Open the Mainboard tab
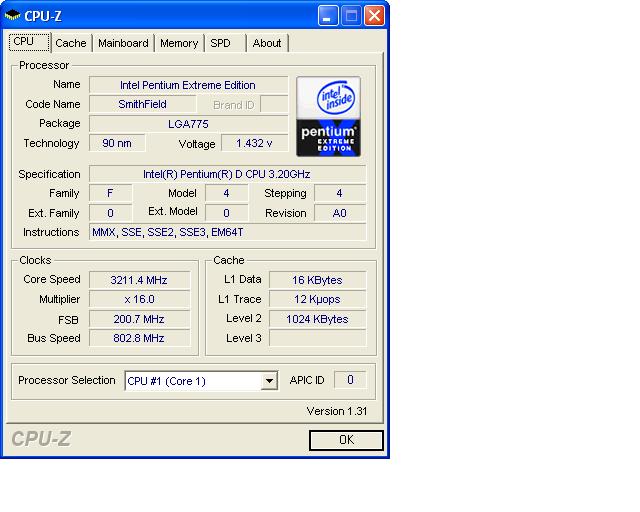 tap(123, 43)
